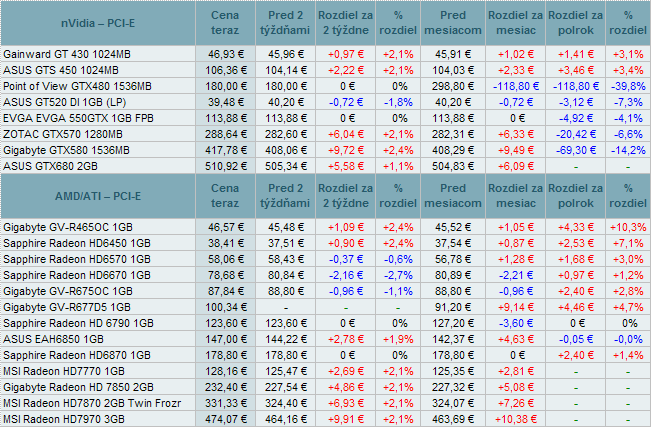Screen dimensions: 651x427
Task: Select 'Sapphire Radeon HD 6790 1GB' product name
Action: tap(78, 324)
